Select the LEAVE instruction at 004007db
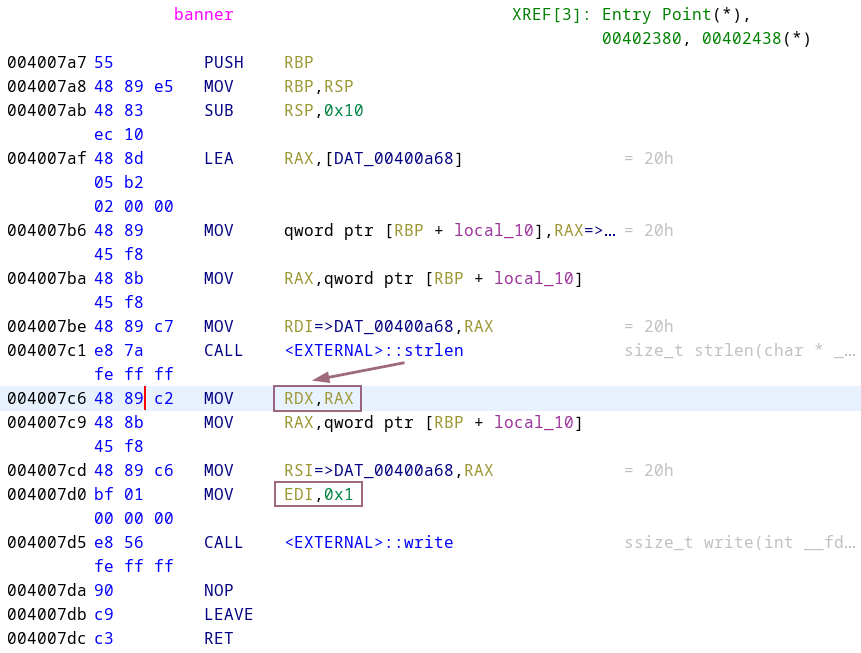Screen dimensions: 861x653 (x=228, y=615)
